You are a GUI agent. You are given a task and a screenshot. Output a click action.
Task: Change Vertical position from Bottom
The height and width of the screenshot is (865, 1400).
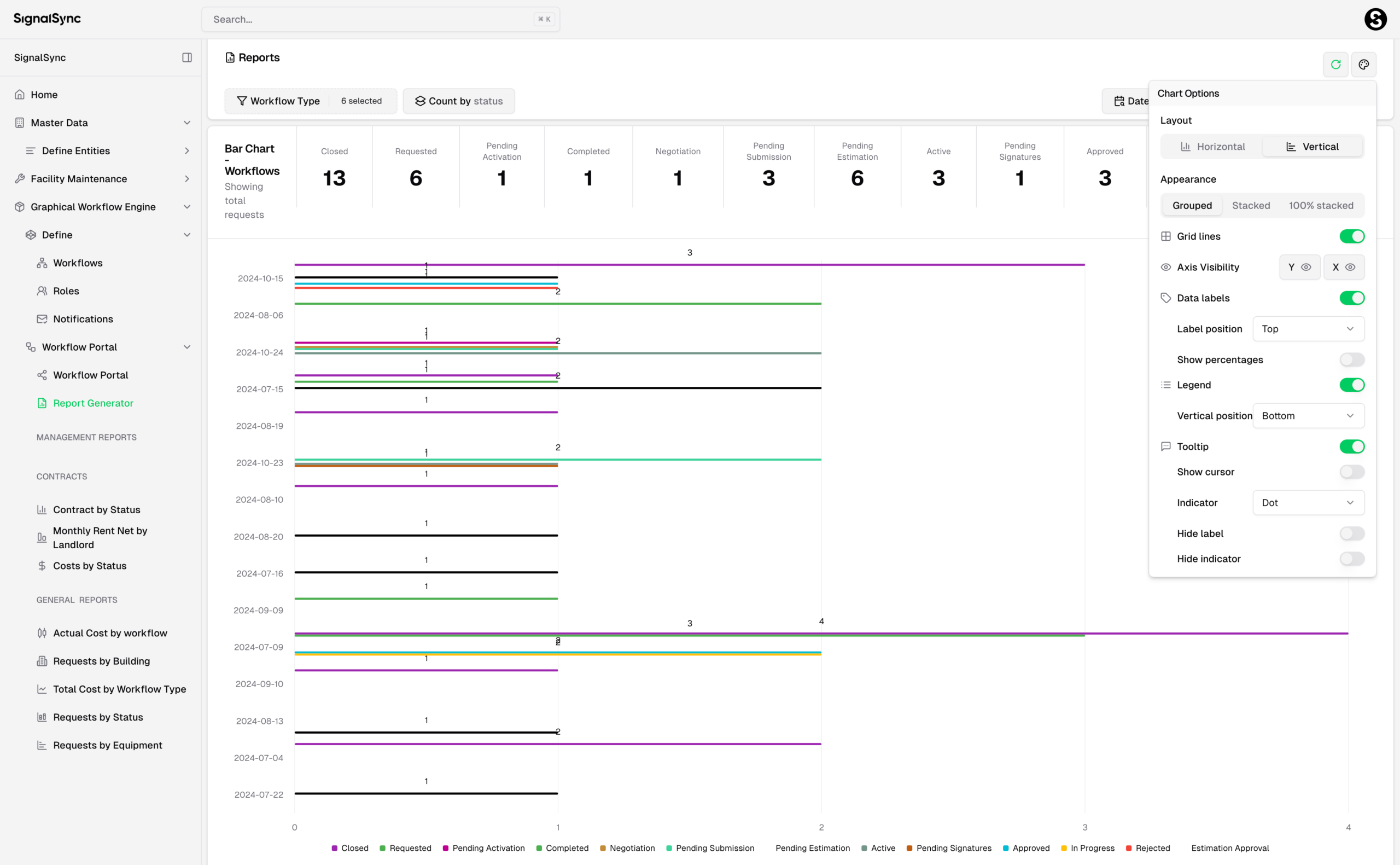tap(1309, 415)
